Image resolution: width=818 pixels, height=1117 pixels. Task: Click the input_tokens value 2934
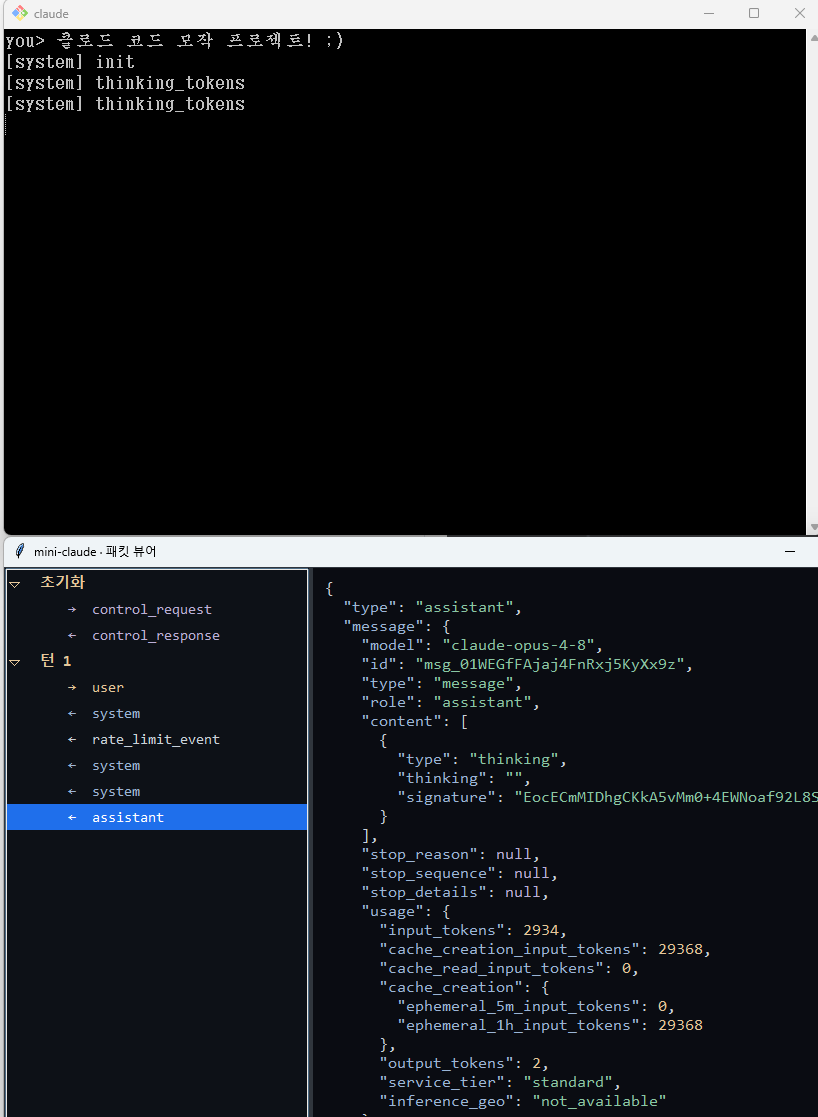click(x=541, y=930)
